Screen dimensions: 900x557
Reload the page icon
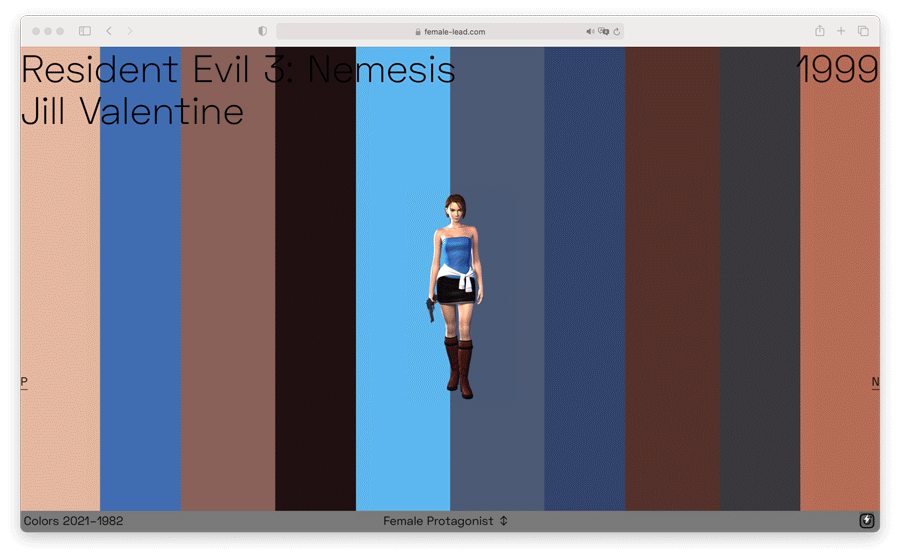617,32
